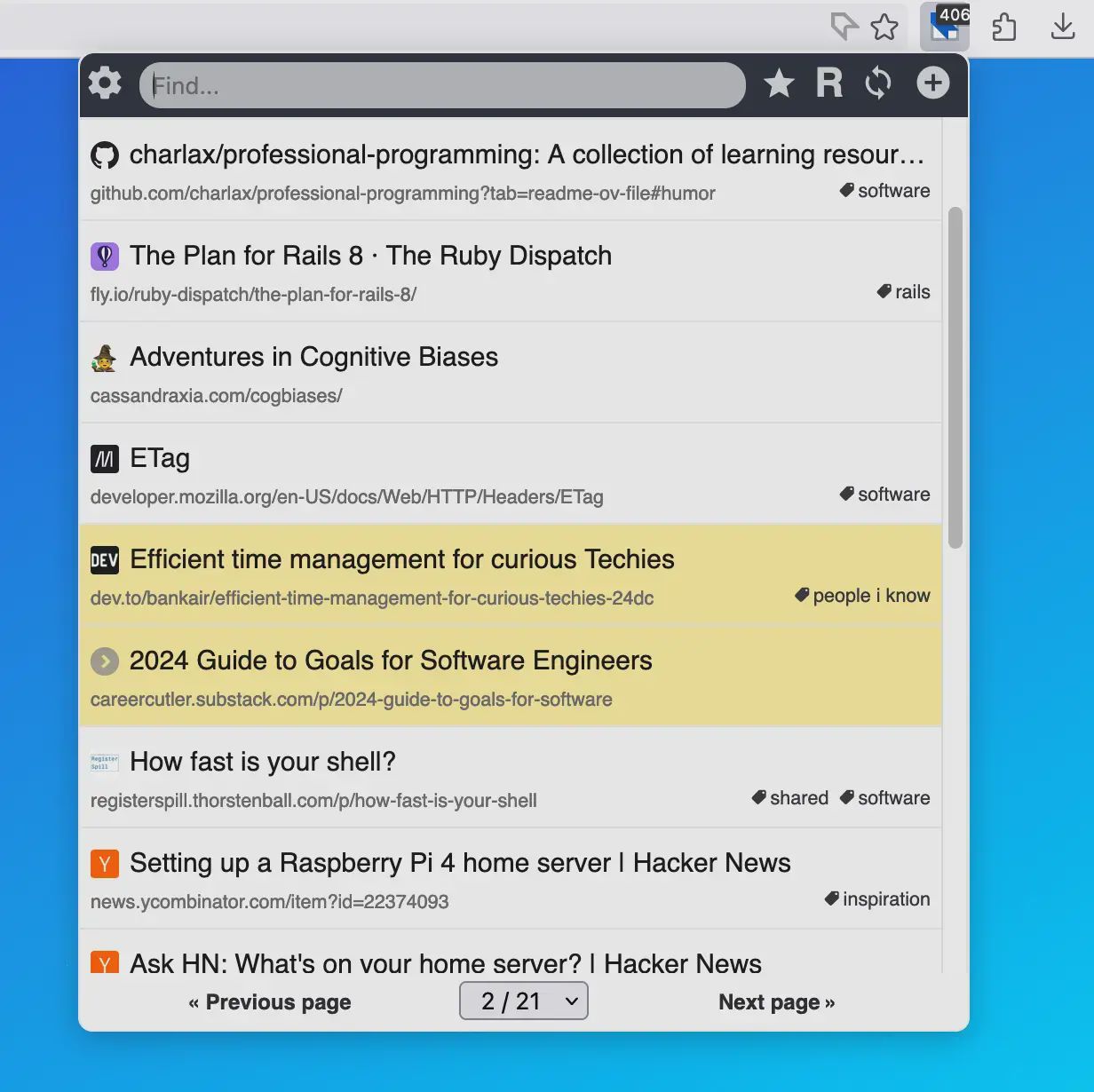Bookmark this page with browser star icon
Viewport: 1094px width, 1092px height.
click(884, 27)
